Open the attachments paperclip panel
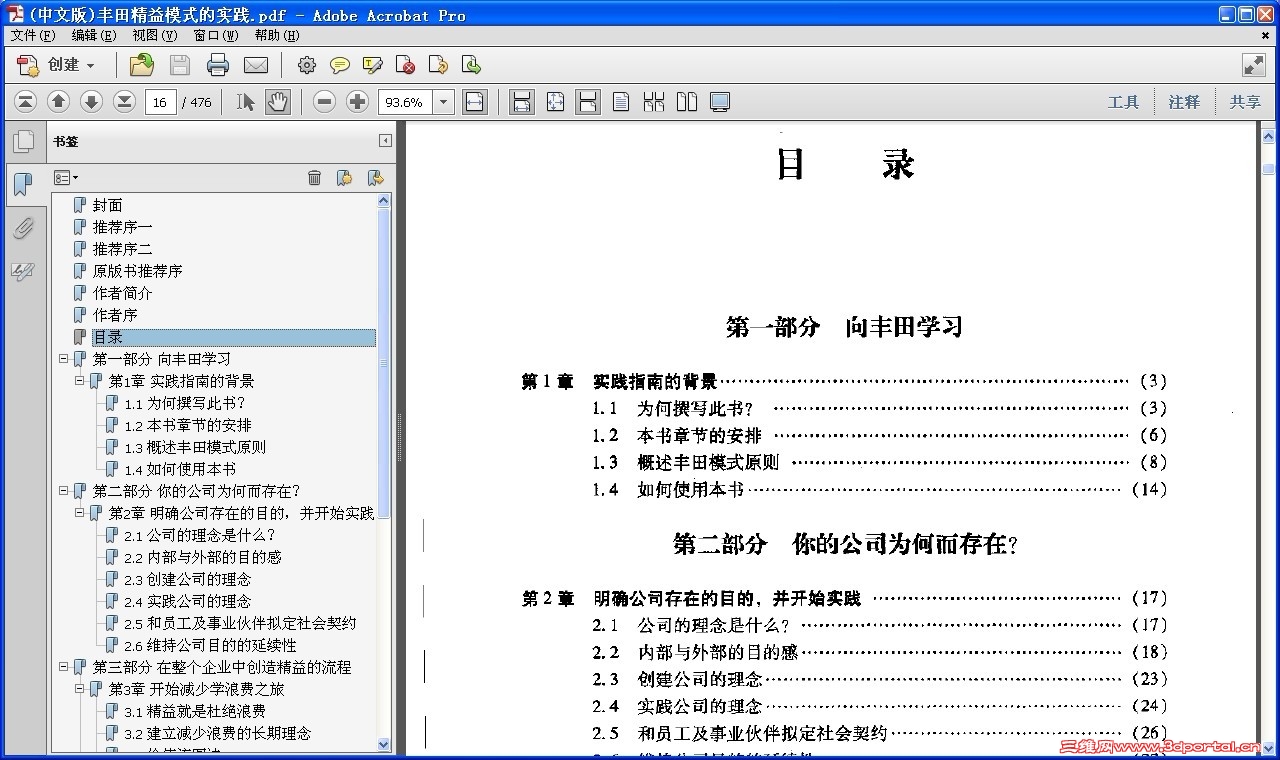The image size is (1280, 760). click(23, 229)
